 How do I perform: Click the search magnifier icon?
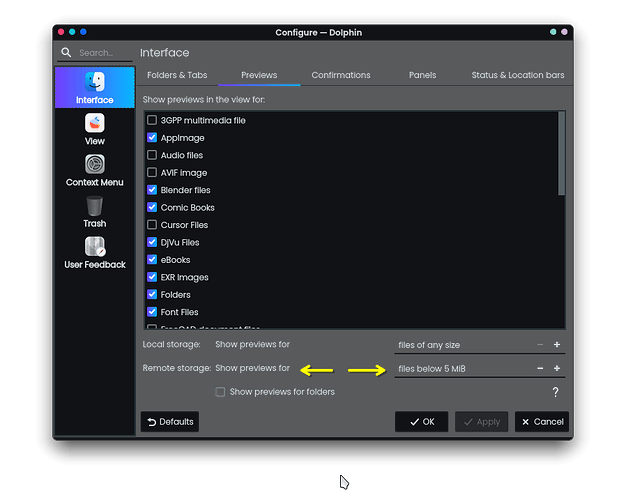coord(66,52)
